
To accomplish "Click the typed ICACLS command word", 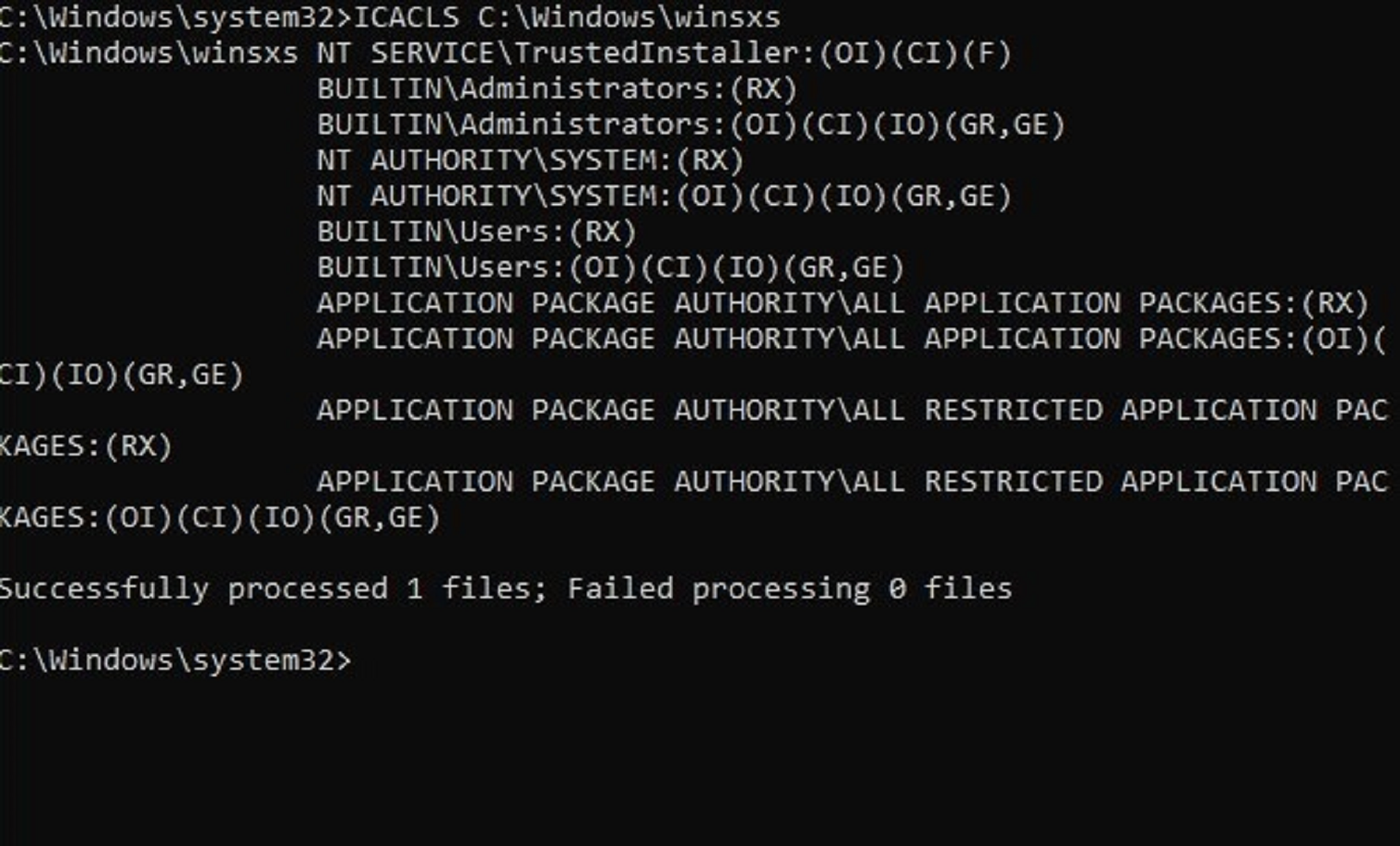I will coord(405,17).
